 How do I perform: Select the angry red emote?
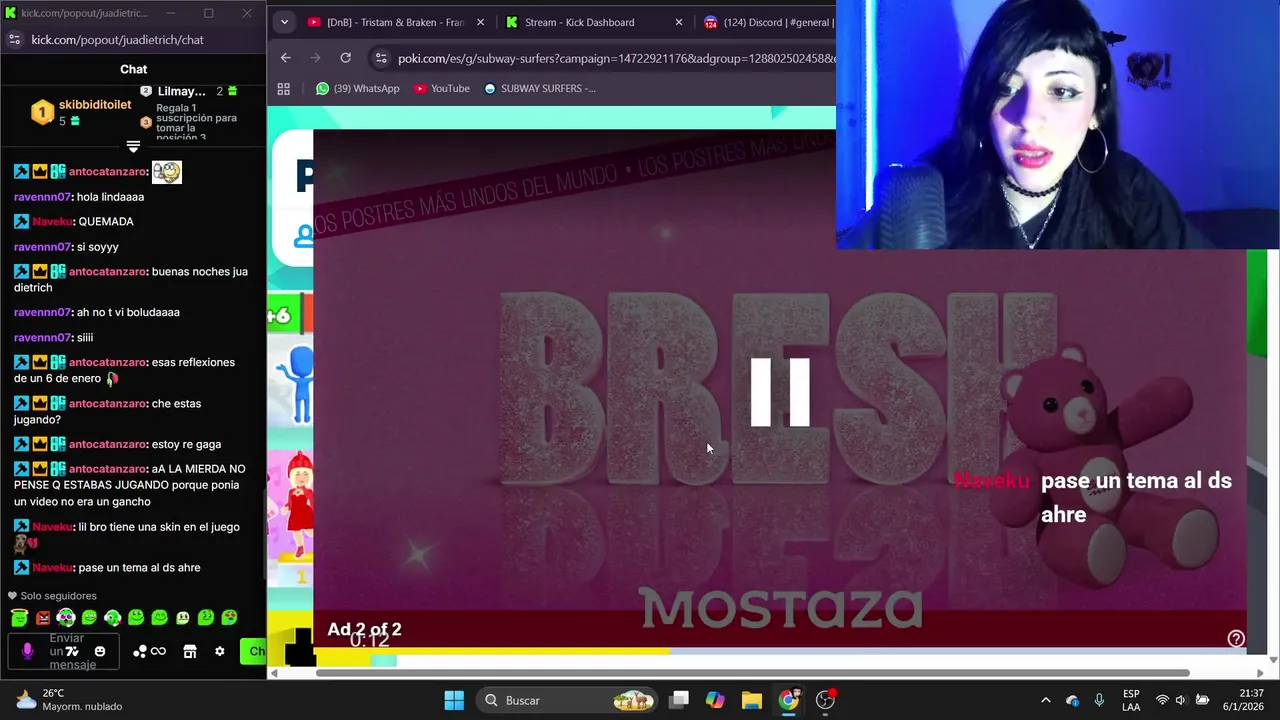(42, 618)
